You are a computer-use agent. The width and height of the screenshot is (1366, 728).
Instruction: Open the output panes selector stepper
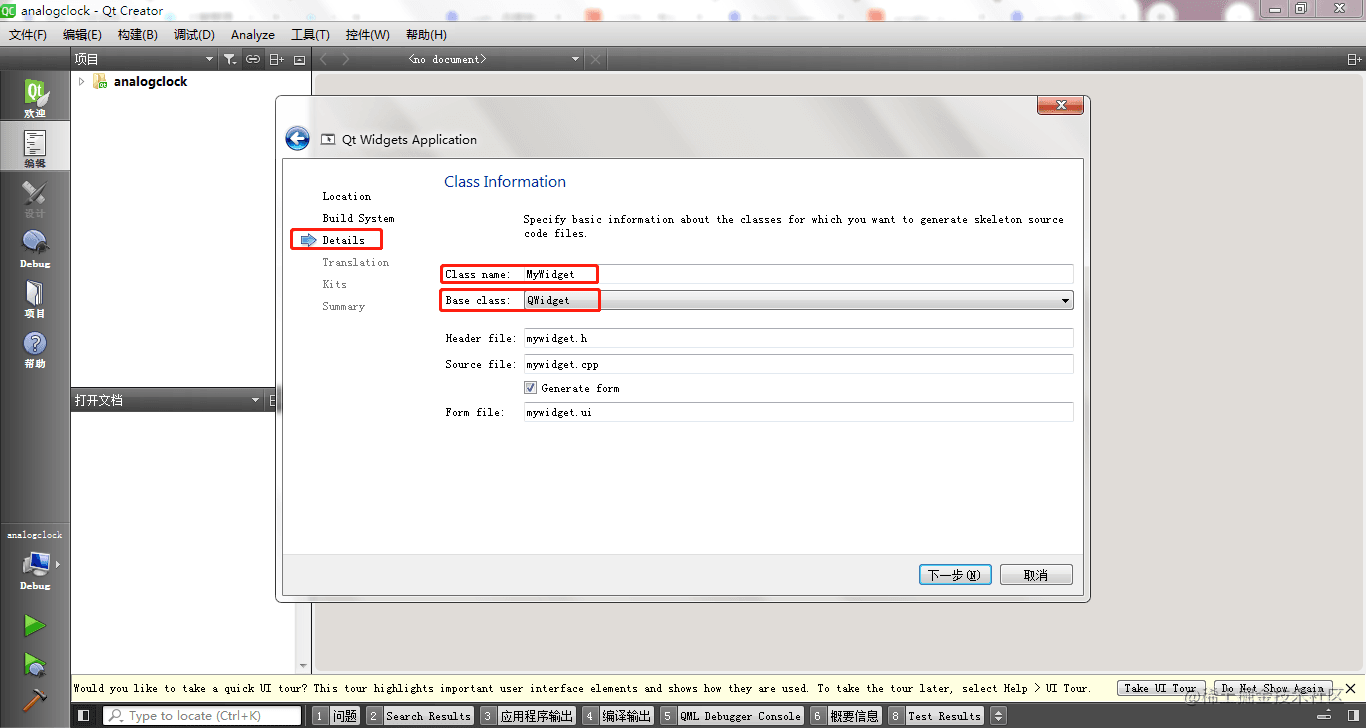point(998,716)
